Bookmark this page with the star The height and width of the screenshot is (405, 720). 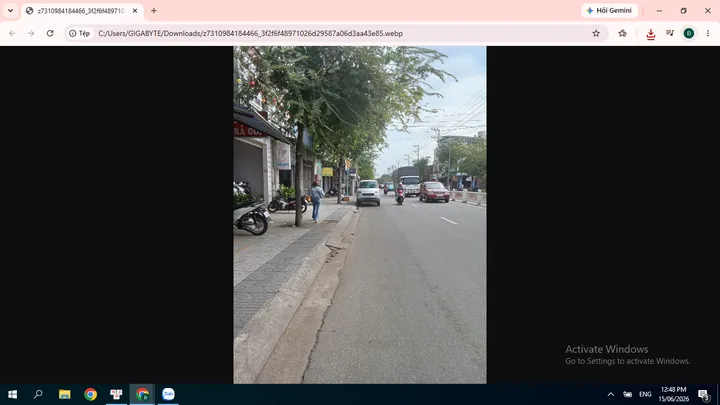(596, 34)
